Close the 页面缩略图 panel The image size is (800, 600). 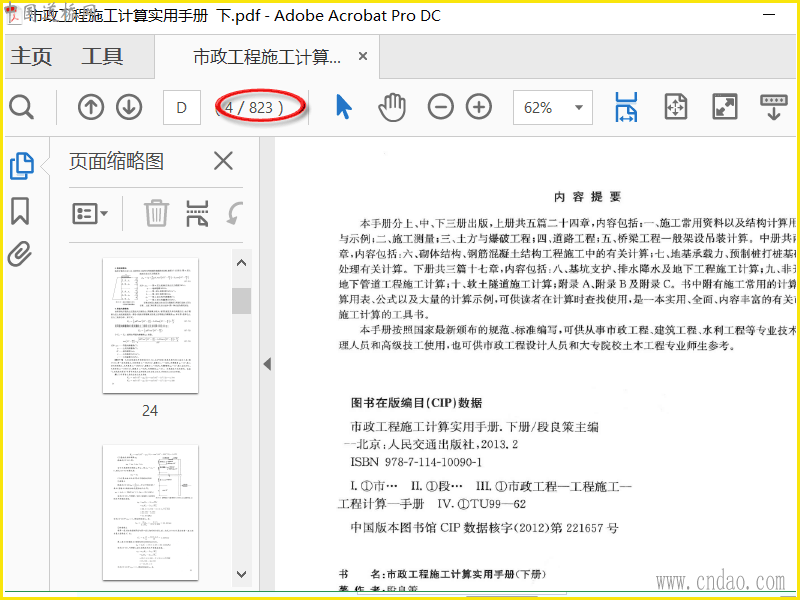coord(223,161)
